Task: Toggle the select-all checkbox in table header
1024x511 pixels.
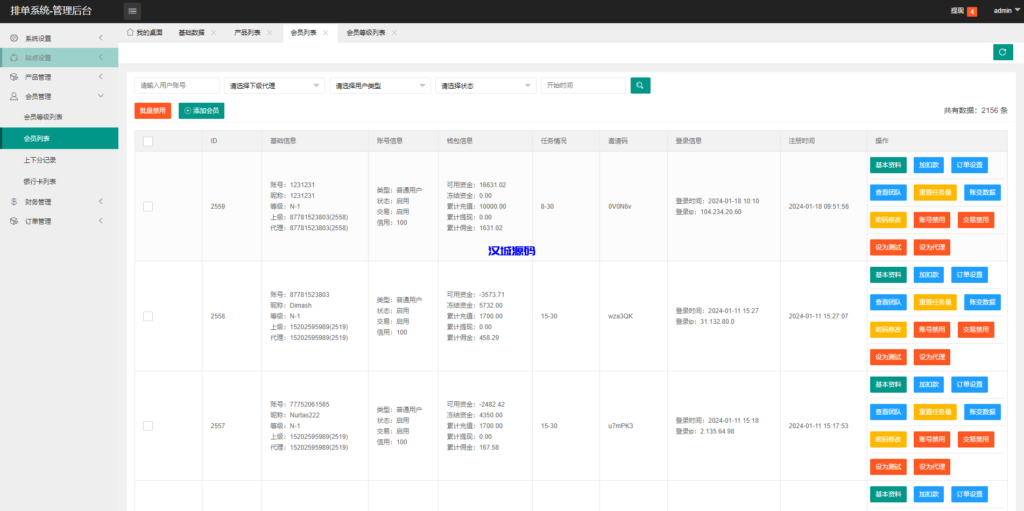Action: coord(148,141)
